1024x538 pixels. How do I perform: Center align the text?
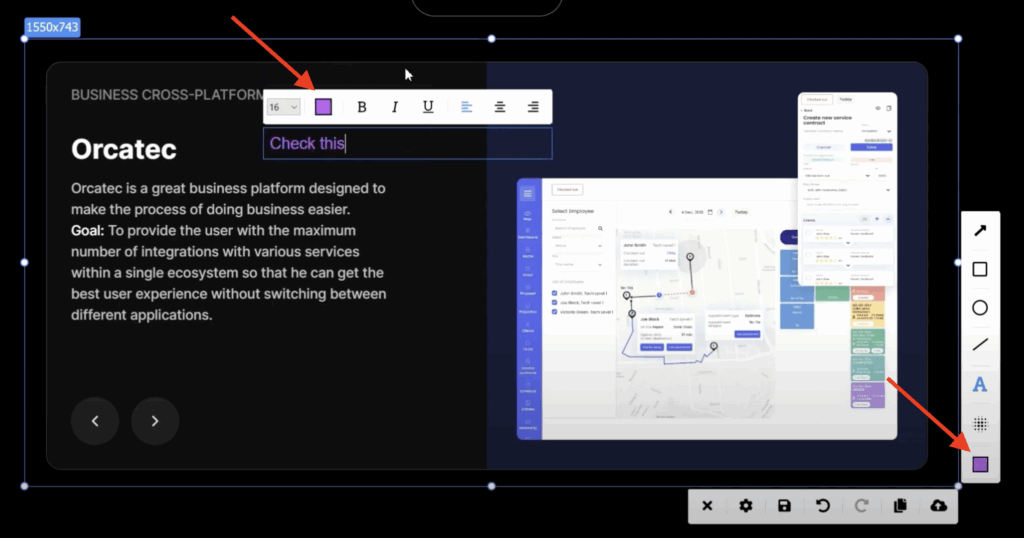pos(500,107)
